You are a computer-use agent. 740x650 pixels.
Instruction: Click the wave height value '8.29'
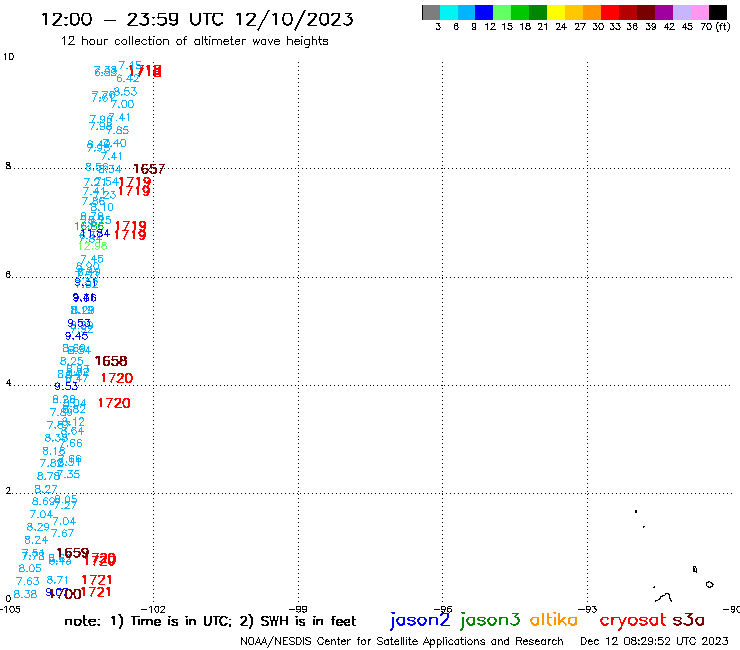(x=38, y=527)
